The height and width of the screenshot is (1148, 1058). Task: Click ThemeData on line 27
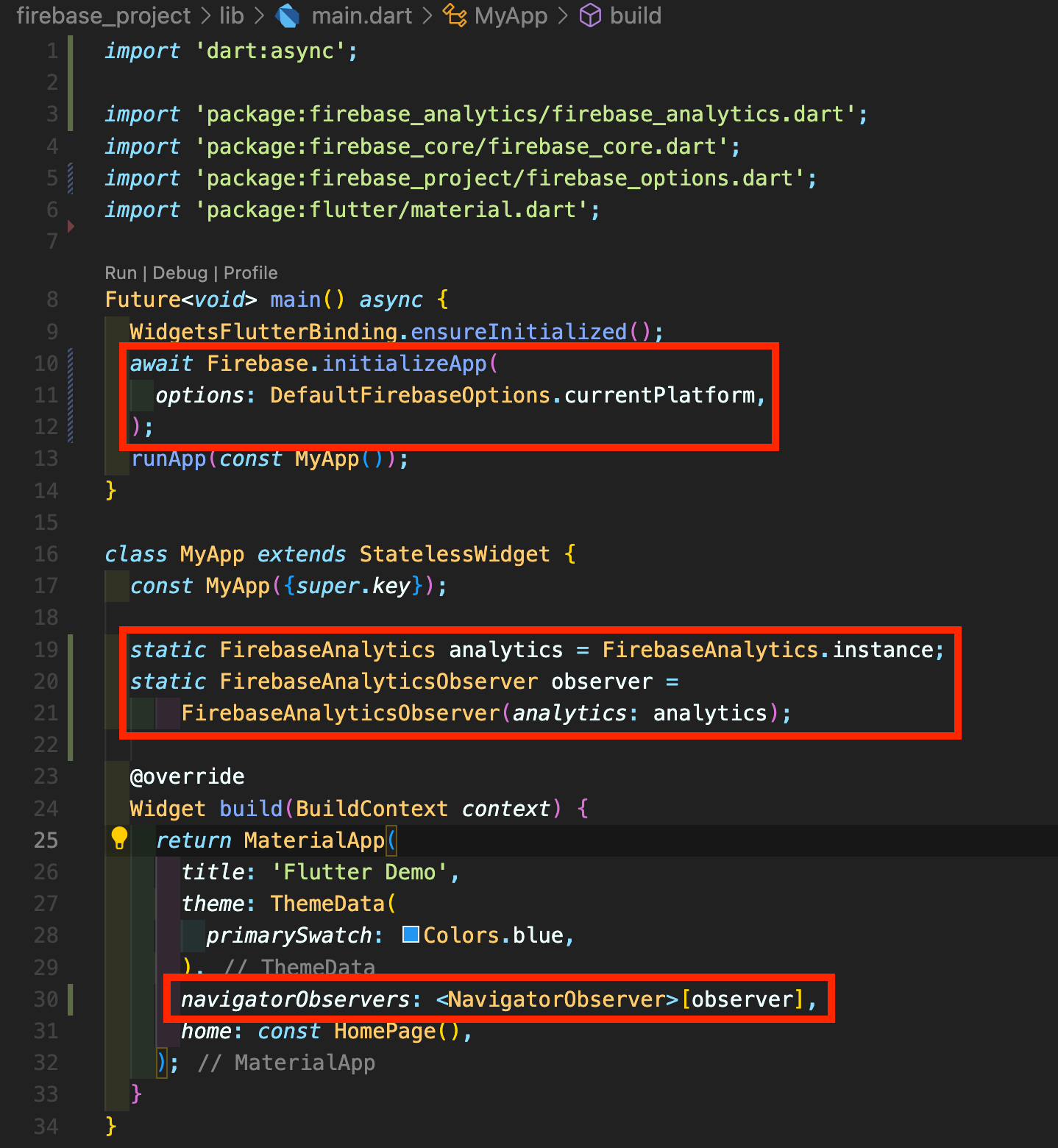pos(327,904)
